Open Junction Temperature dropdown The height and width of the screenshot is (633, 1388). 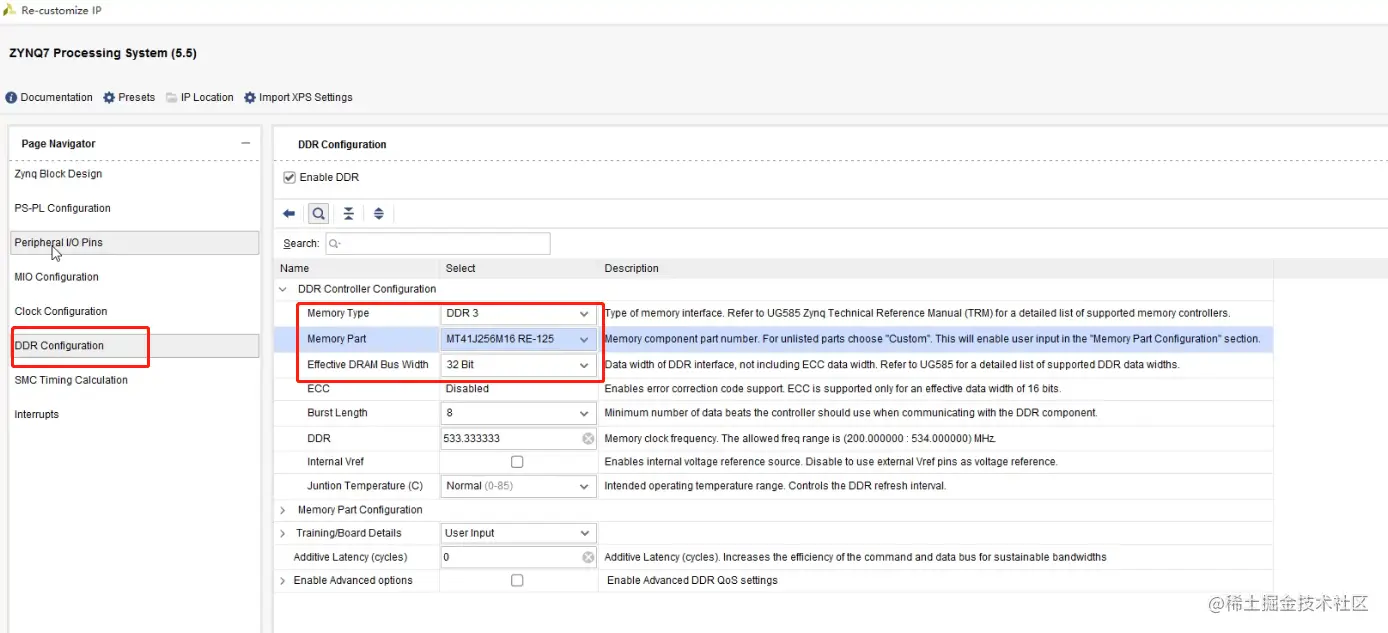[519, 486]
